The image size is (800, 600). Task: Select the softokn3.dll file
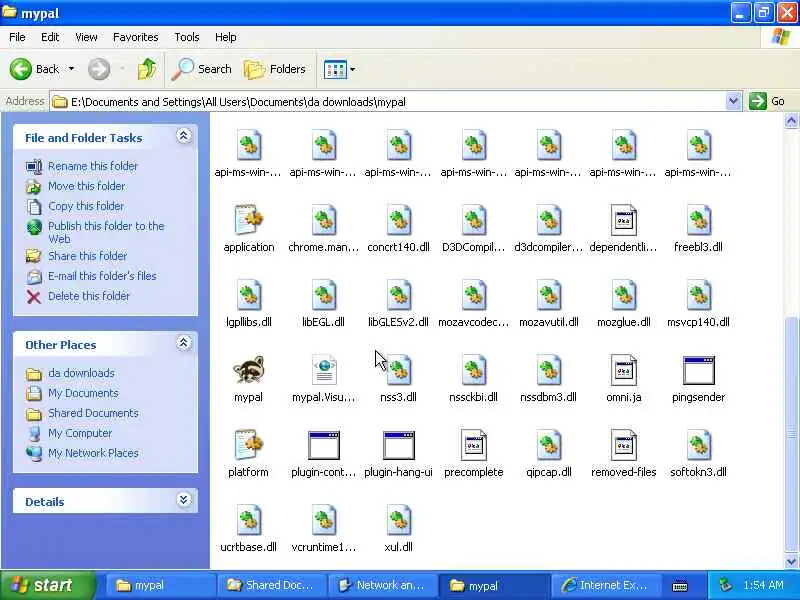pyautogui.click(x=698, y=445)
